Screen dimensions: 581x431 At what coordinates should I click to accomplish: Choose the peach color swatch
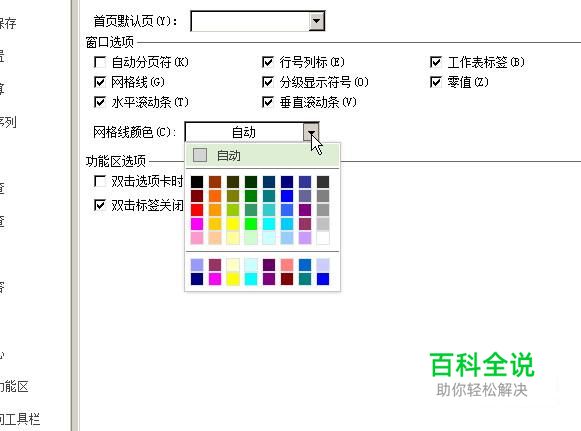215,238
